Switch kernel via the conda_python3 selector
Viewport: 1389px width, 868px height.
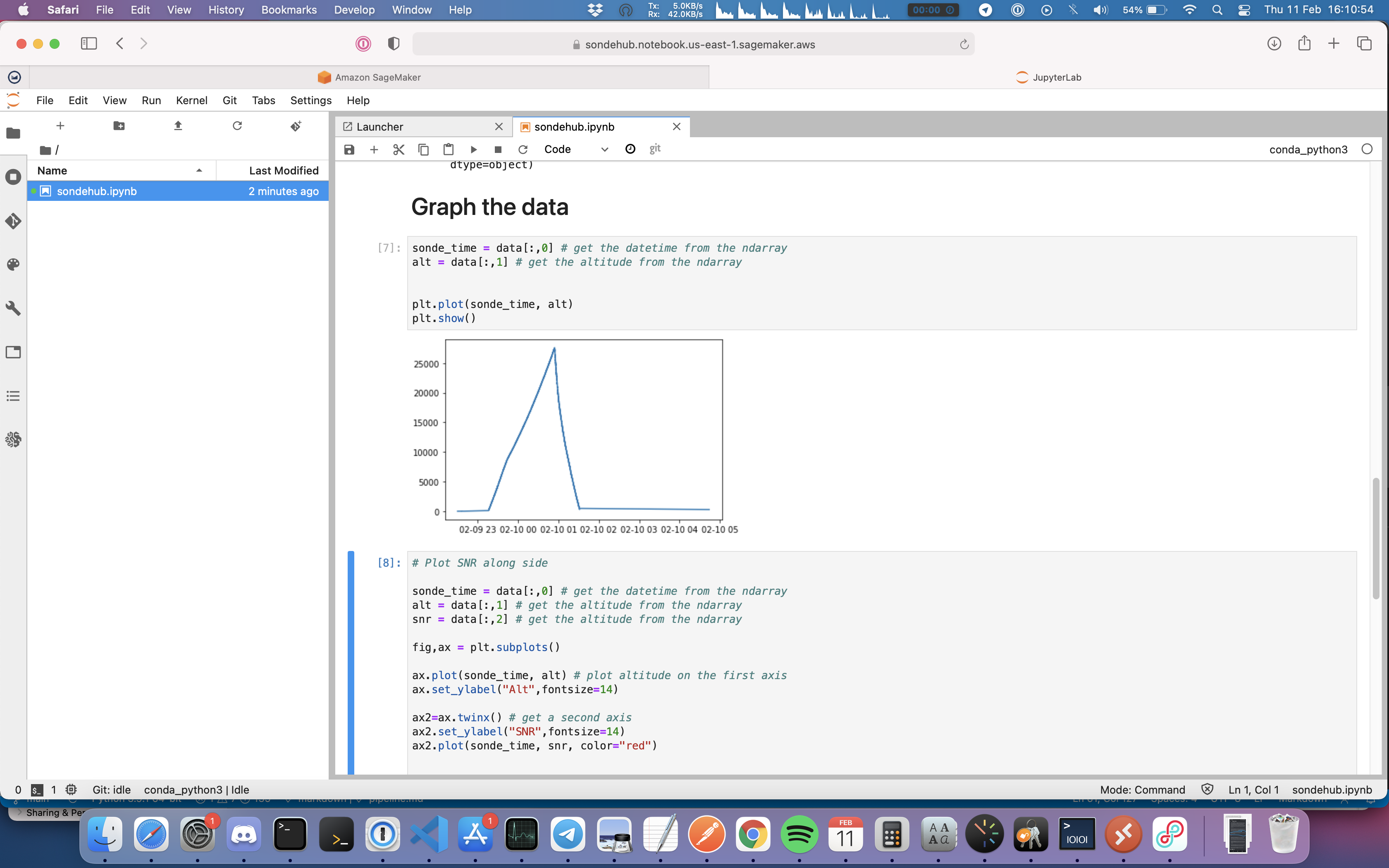point(1308,149)
